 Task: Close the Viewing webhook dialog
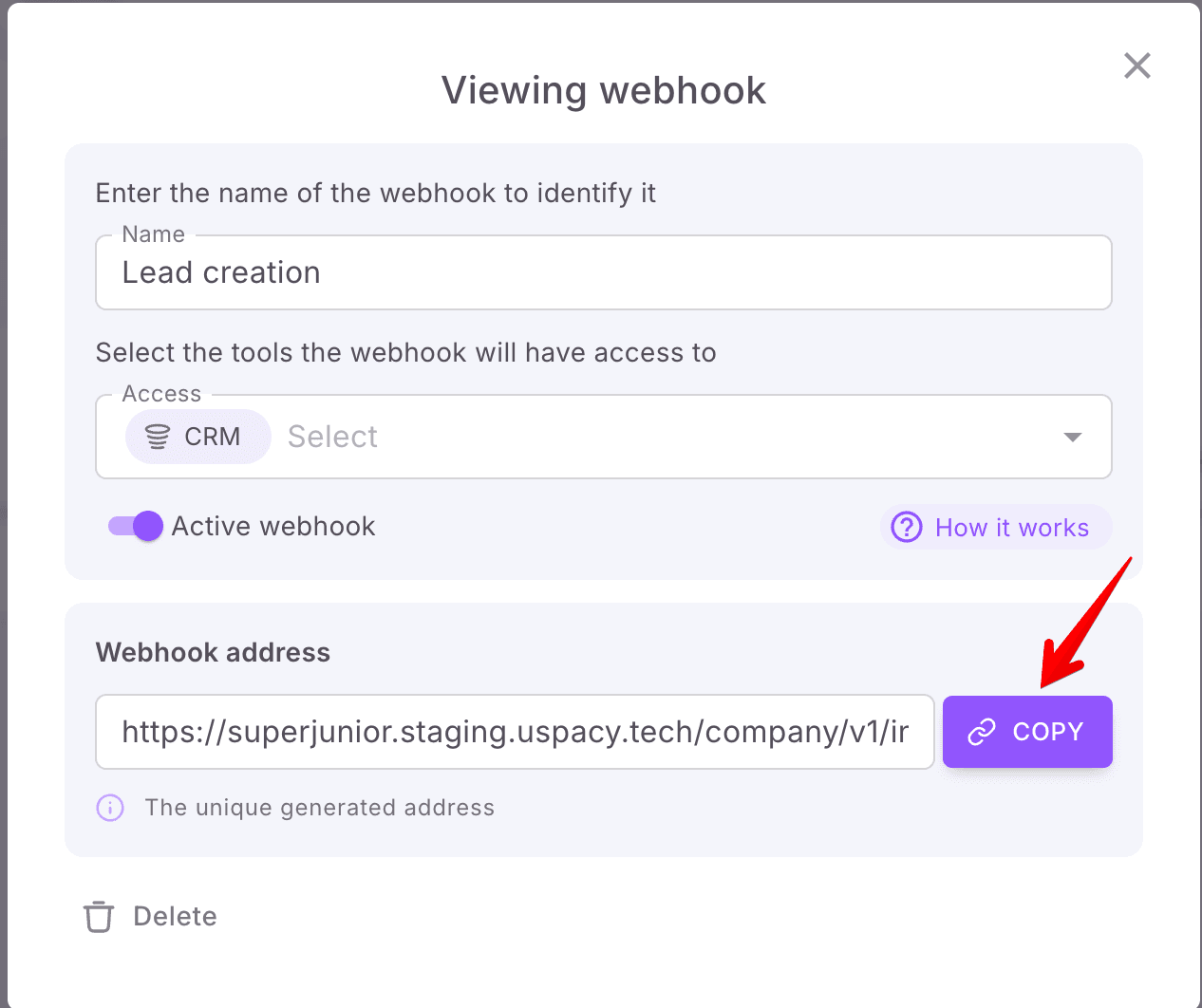click(x=1136, y=66)
